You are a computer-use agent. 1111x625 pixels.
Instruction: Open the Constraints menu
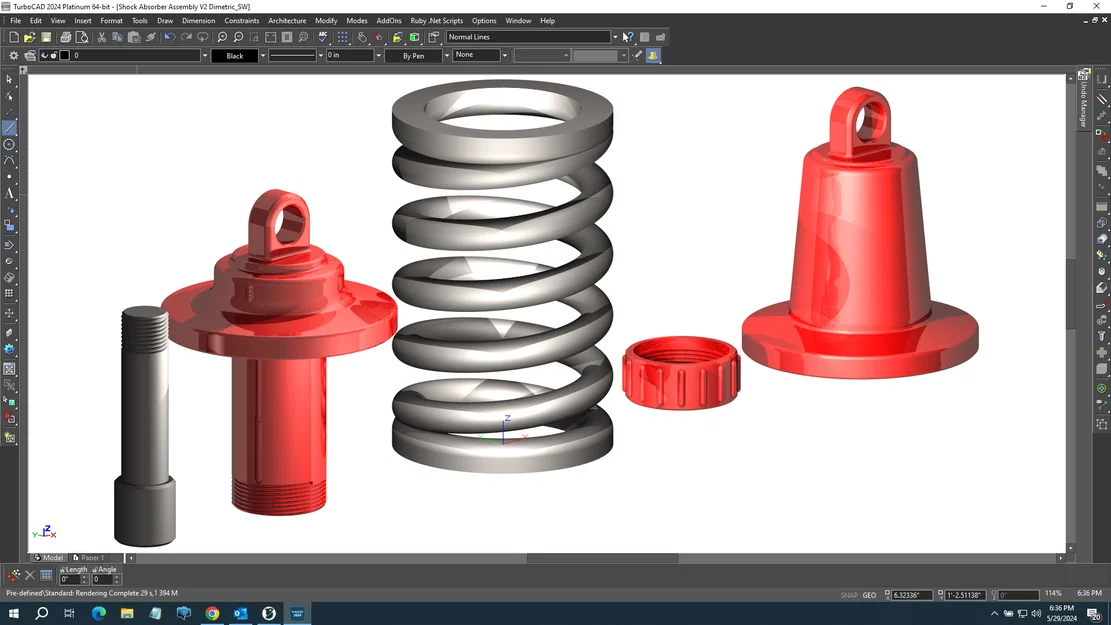click(242, 20)
